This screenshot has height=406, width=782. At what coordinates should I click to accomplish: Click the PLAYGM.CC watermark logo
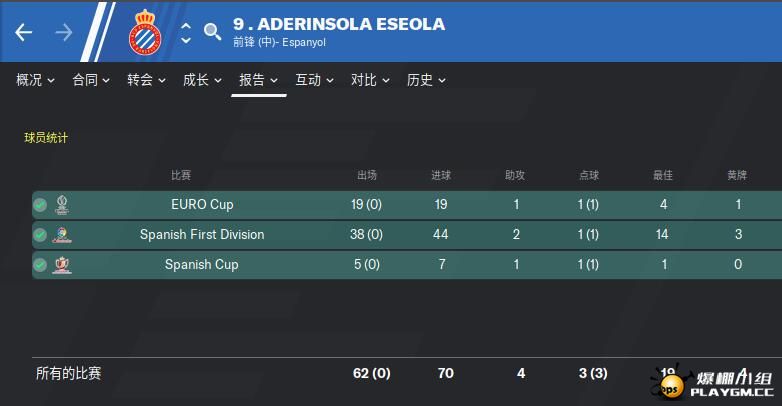713,384
